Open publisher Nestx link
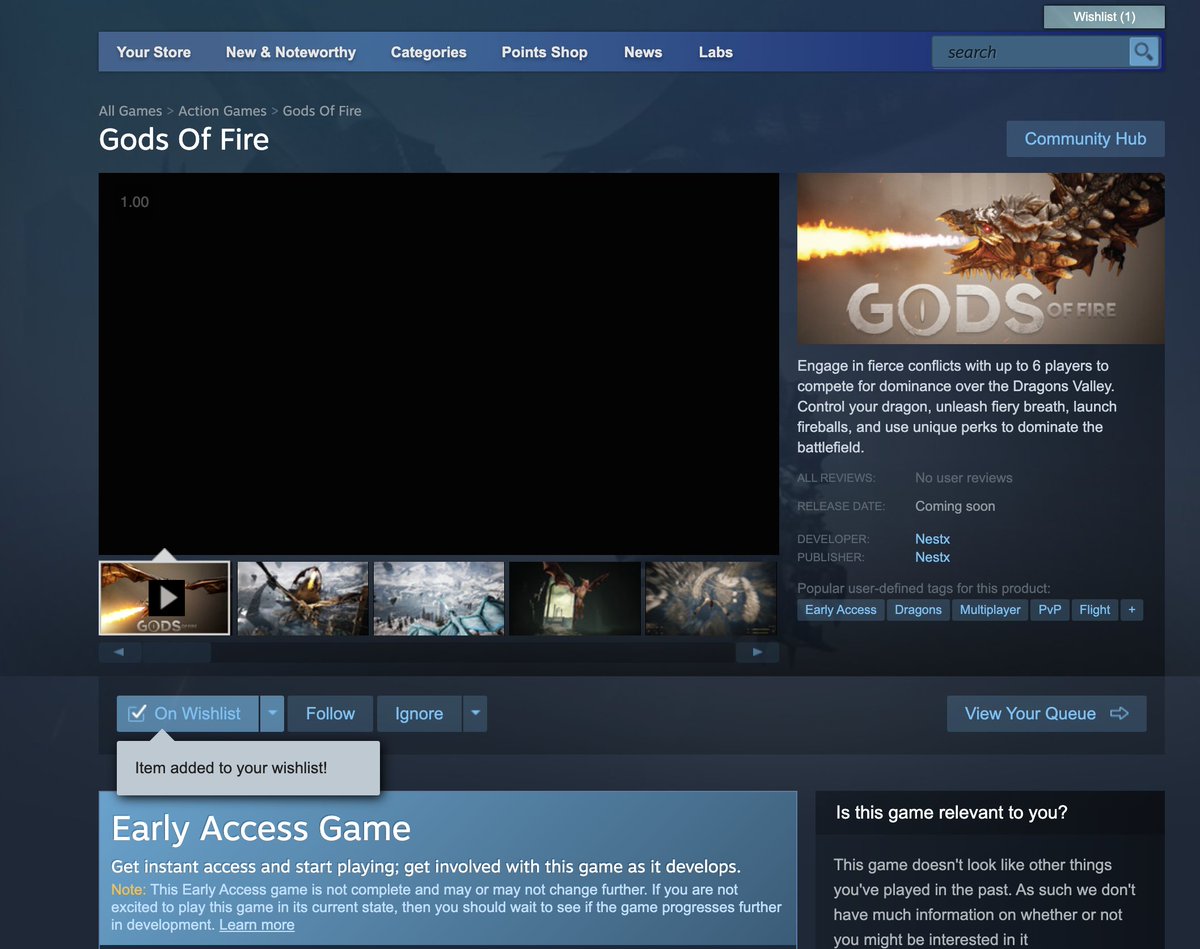Screen dimensions: 1200x949 932,557
